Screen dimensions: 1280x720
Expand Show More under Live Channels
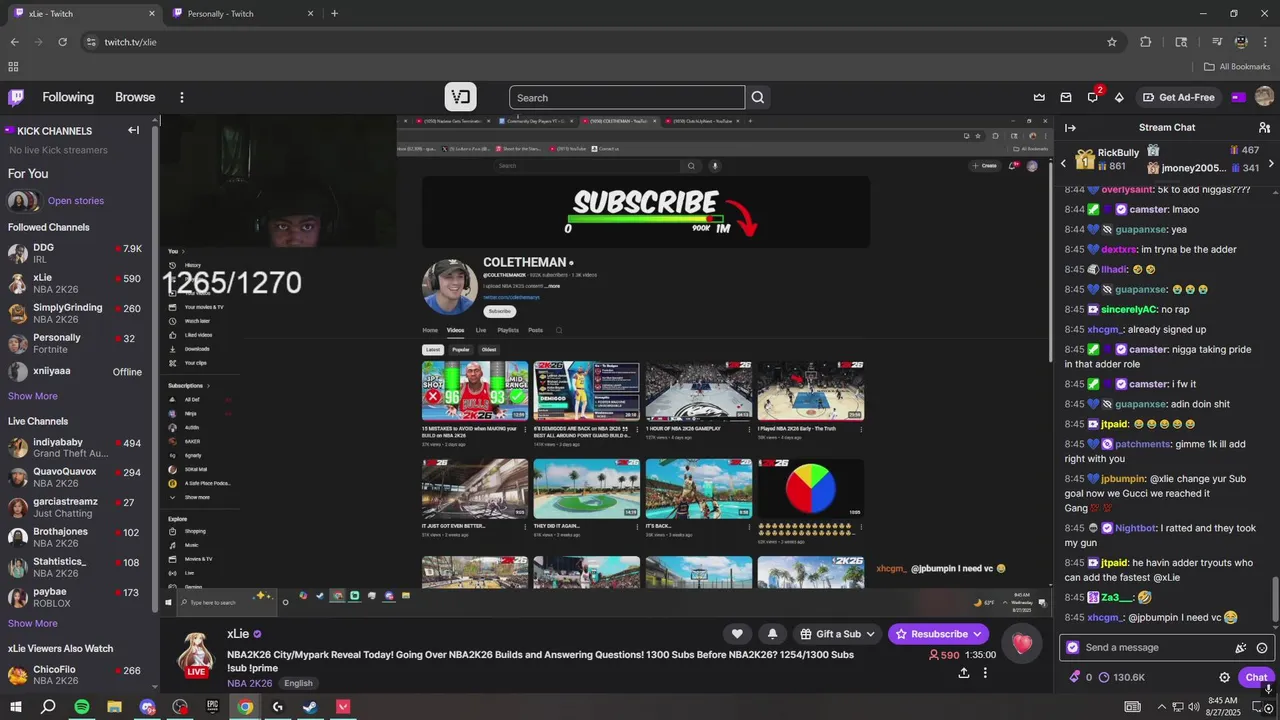(33, 623)
